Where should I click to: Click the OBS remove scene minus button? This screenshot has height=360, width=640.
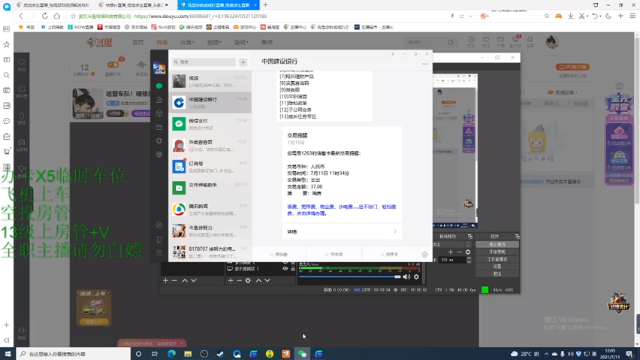(x=174, y=280)
